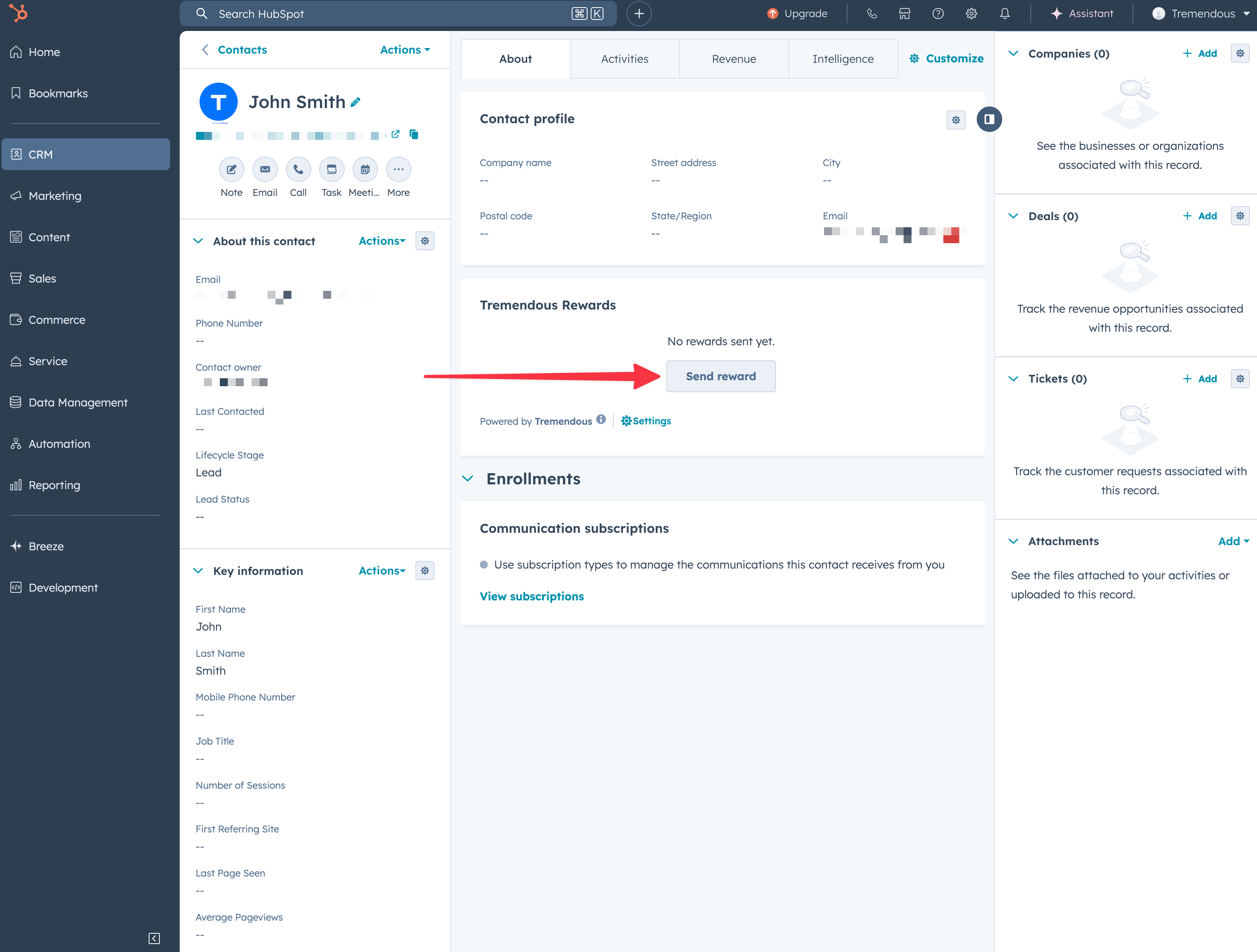1257x952 pixels.
Task: Switch to the Activities tab
Action: pos(625,59)
